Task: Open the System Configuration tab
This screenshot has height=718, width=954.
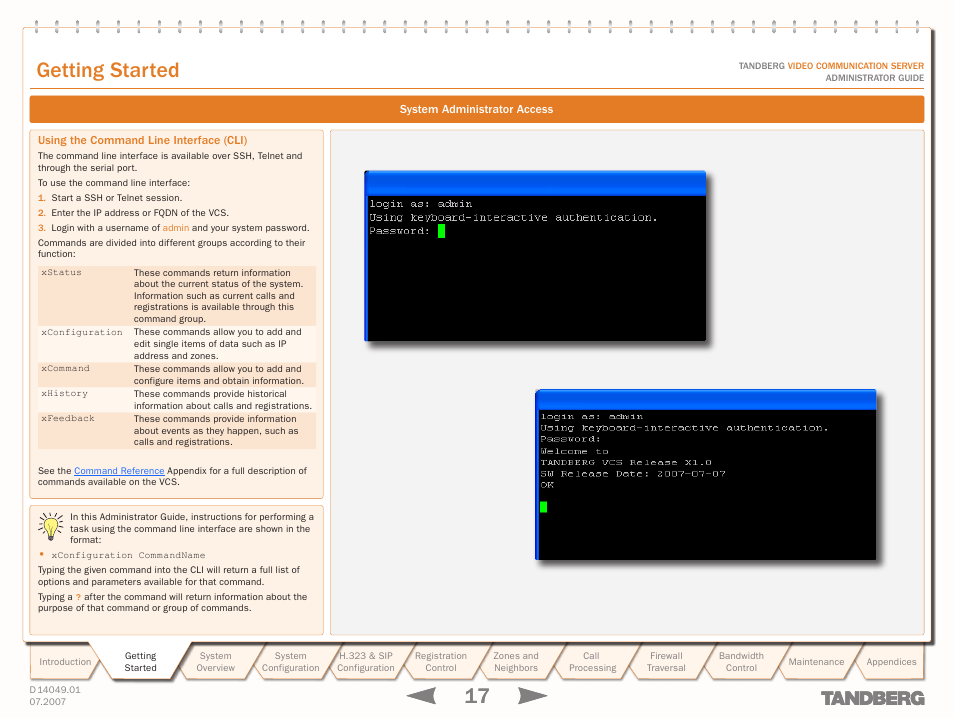Action: (x=290, y=662)
